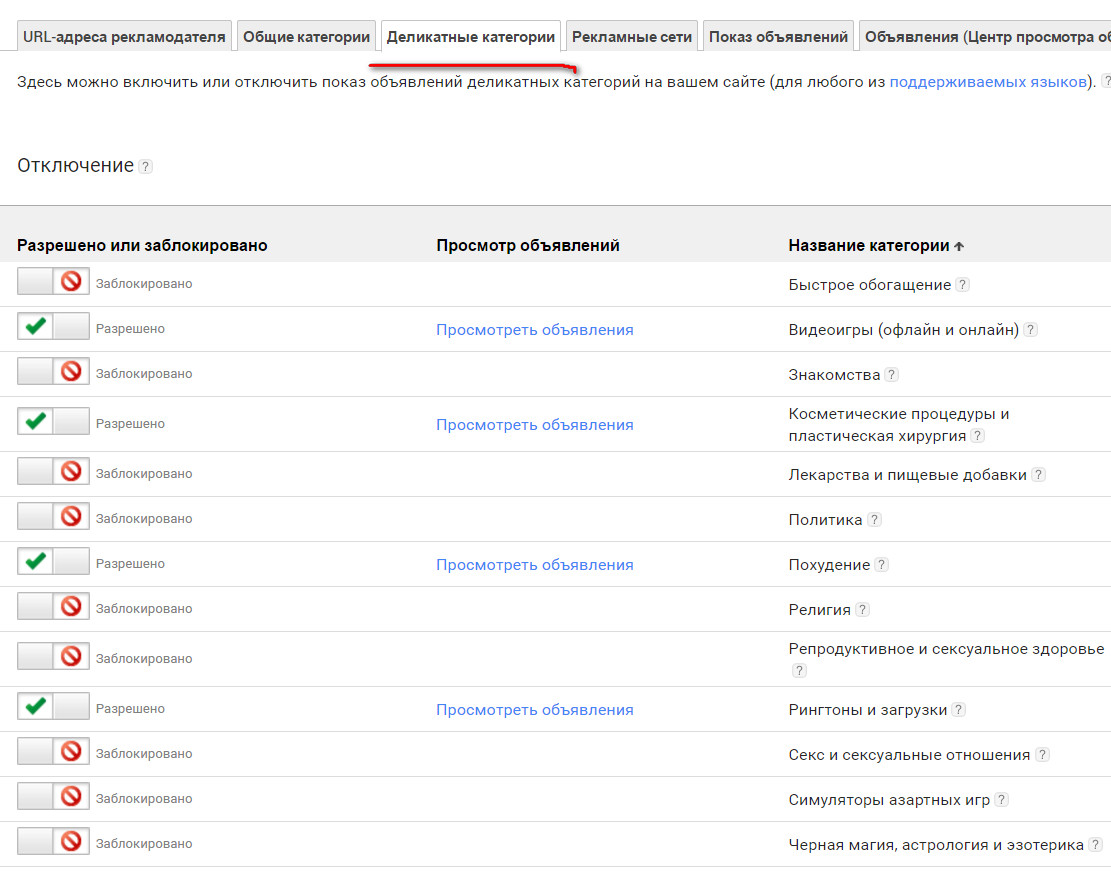1111x885 pixels.
Task: Open help tooltip for Знакомства
Action: pos(891,375)
